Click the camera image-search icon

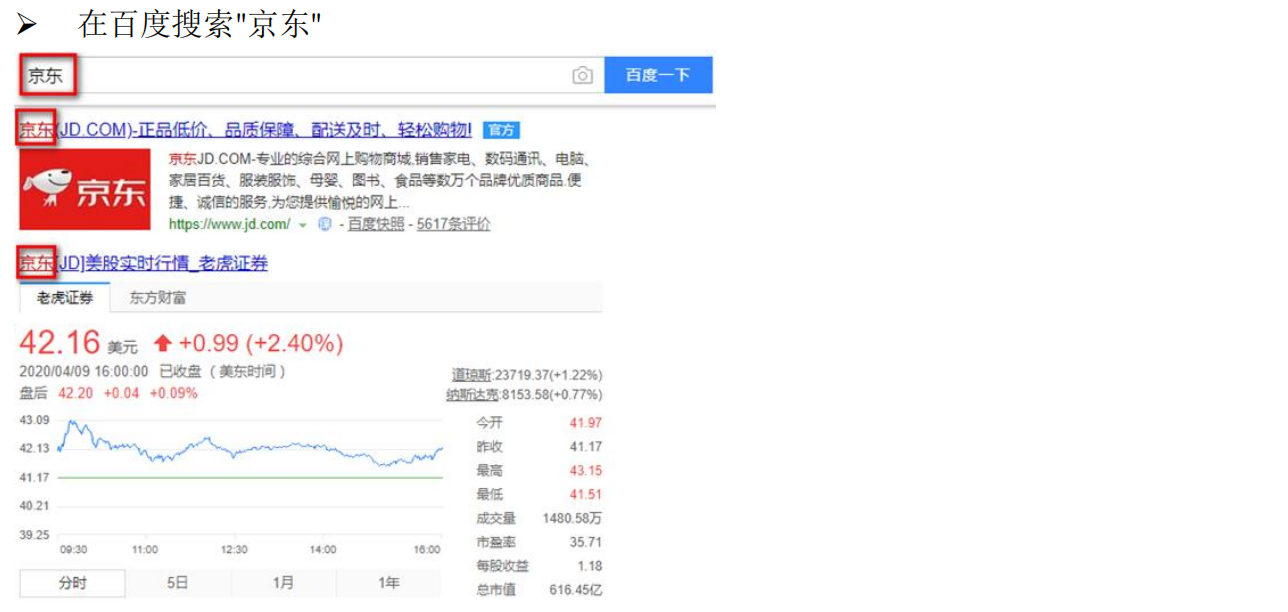point(582,76)
